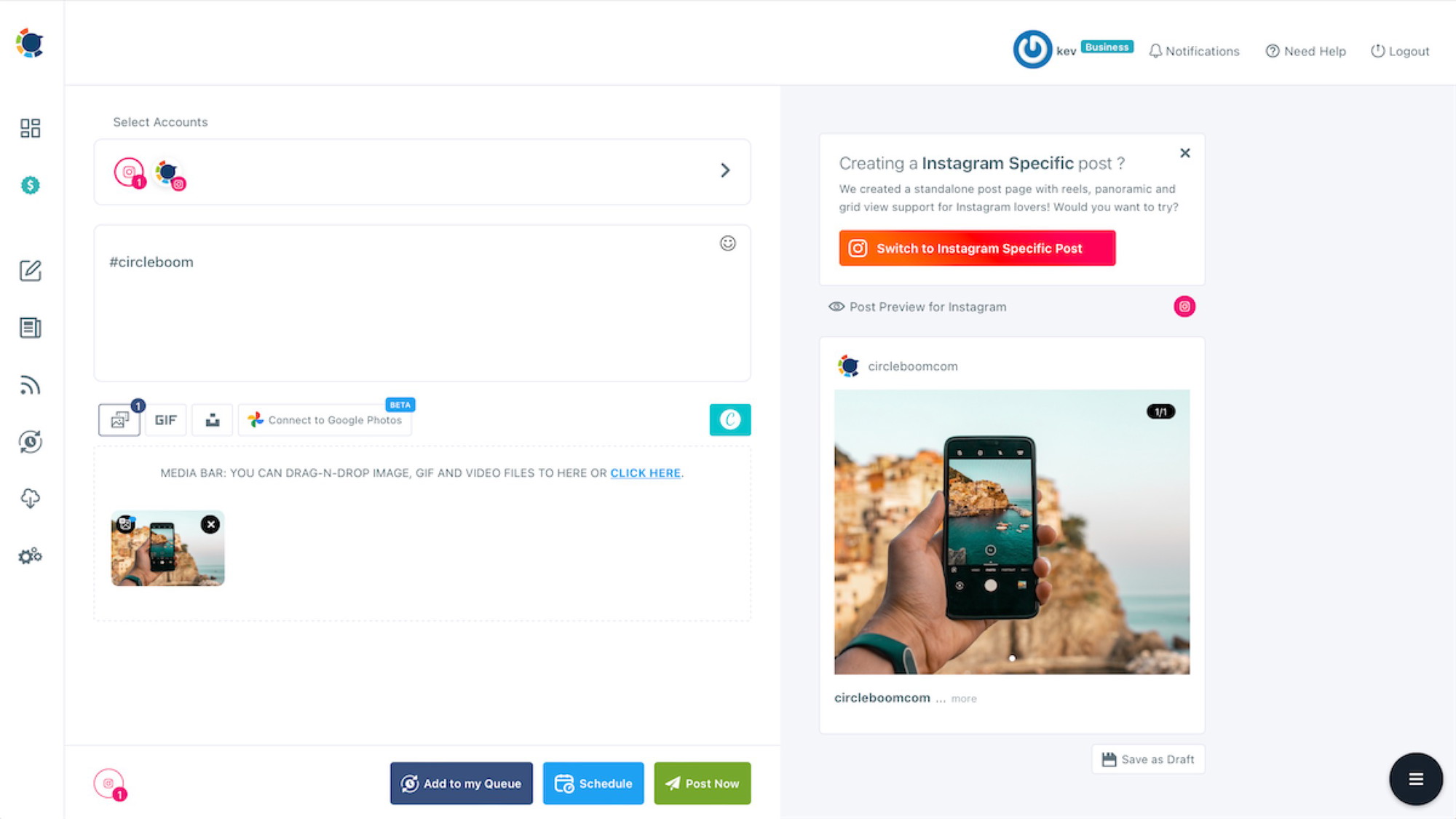
Task: Click the RSS feed icon in sidebar
Action: click(29, 384)
